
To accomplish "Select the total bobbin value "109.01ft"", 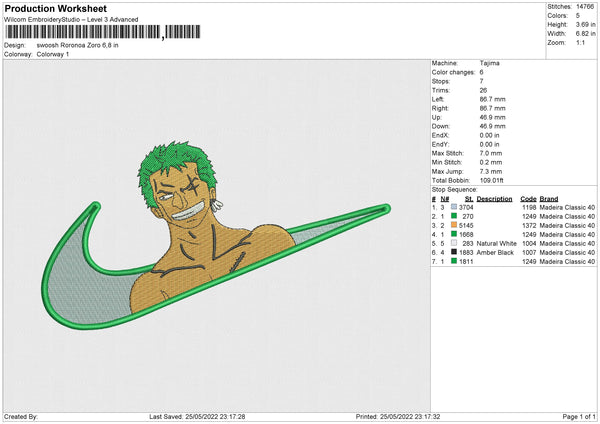I will pyautogui.click(x=491, y=180).
